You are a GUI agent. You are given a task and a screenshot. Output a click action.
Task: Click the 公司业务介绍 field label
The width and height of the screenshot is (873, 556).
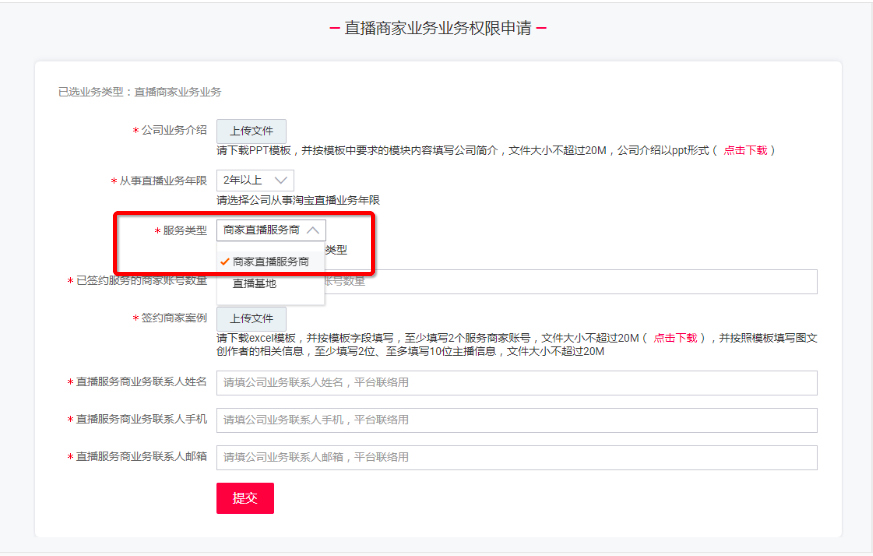[174, 130]
